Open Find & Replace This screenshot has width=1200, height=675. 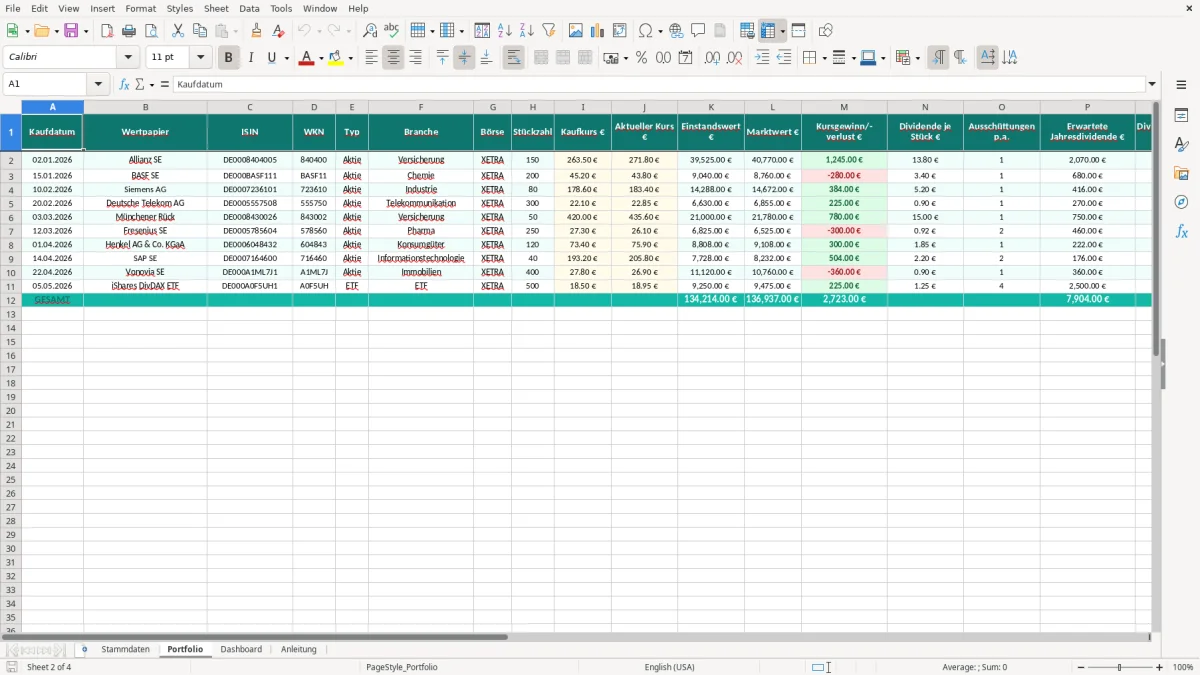(x=370, y=31)
